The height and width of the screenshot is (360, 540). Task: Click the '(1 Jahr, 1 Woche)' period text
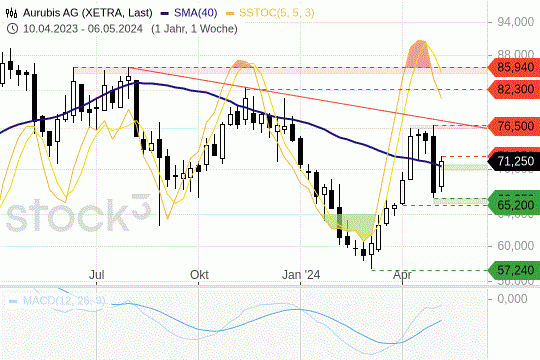click(194, 29)
